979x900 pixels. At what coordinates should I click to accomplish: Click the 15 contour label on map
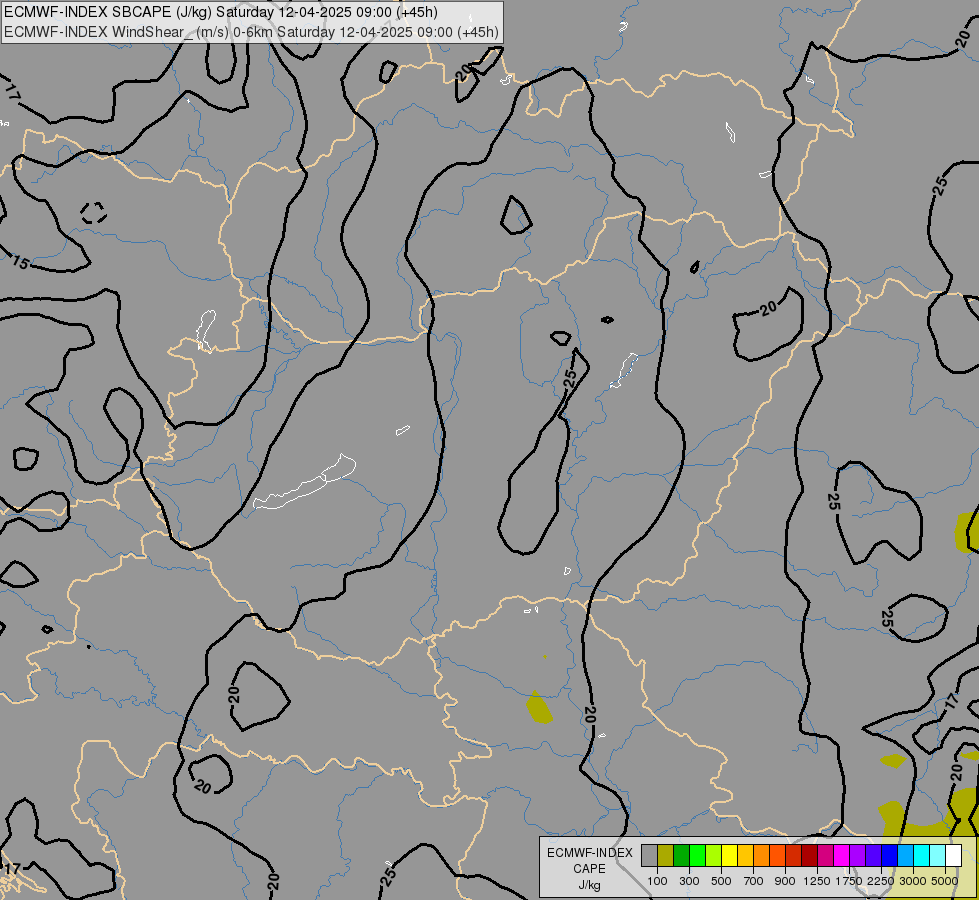click(x=20, y=262)
